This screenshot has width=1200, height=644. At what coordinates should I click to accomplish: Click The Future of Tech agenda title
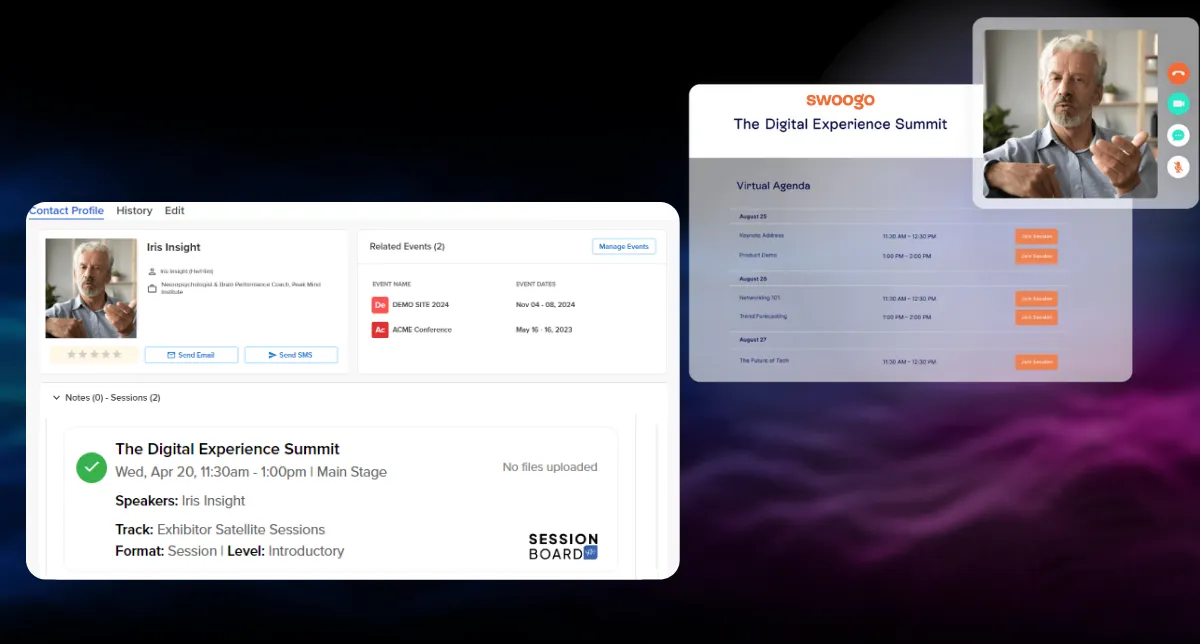tap(764, 360)
